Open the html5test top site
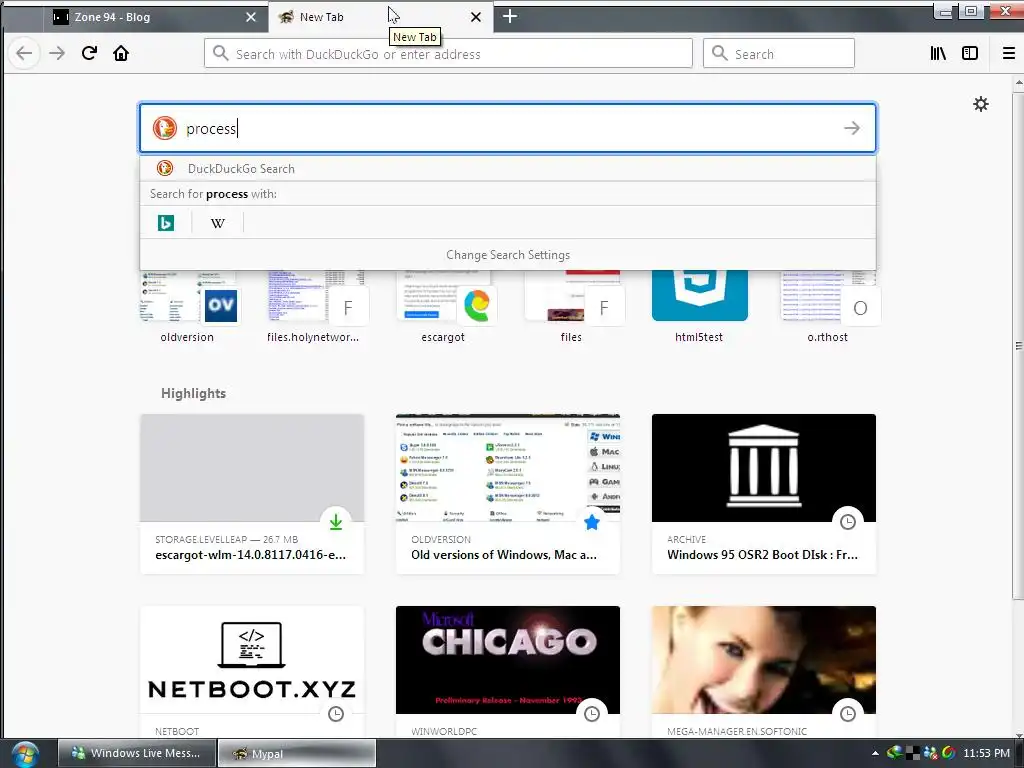This screenshot has width=1024, height=768. tap(699, 307)
